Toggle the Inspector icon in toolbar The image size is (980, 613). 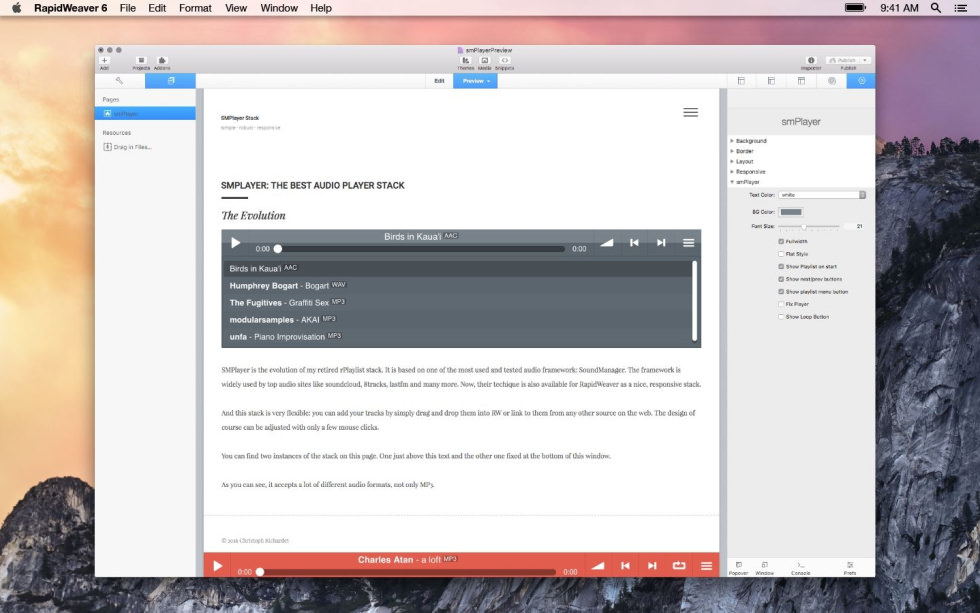click(811, 62)
